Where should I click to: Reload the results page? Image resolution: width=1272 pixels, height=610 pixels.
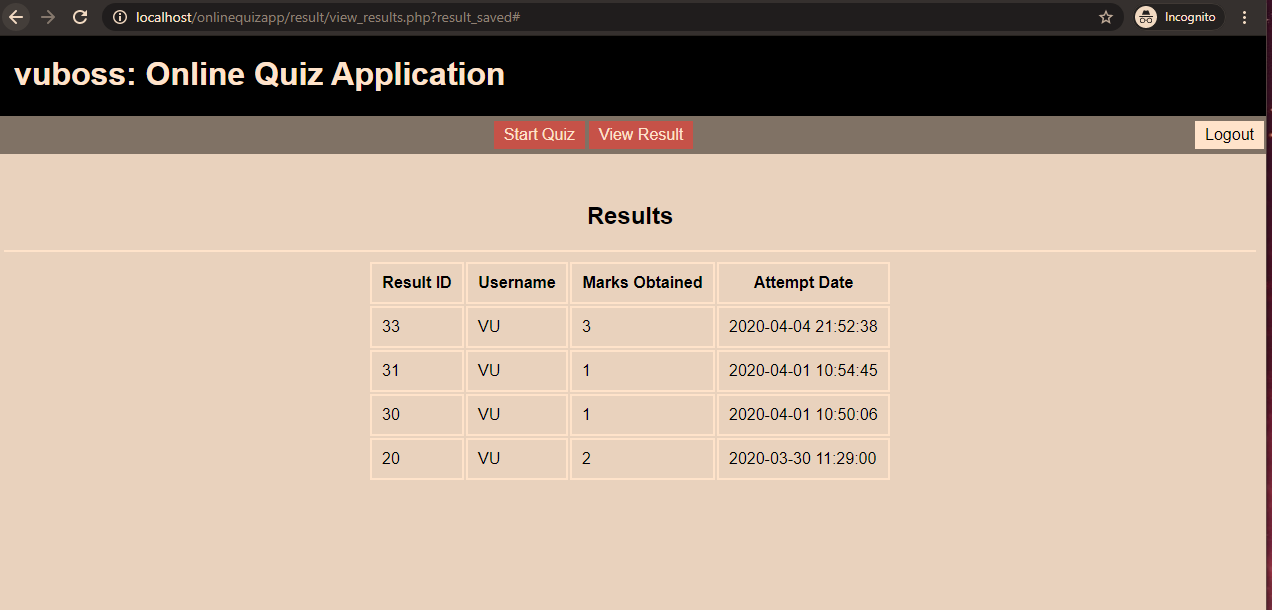coord(80,16)
